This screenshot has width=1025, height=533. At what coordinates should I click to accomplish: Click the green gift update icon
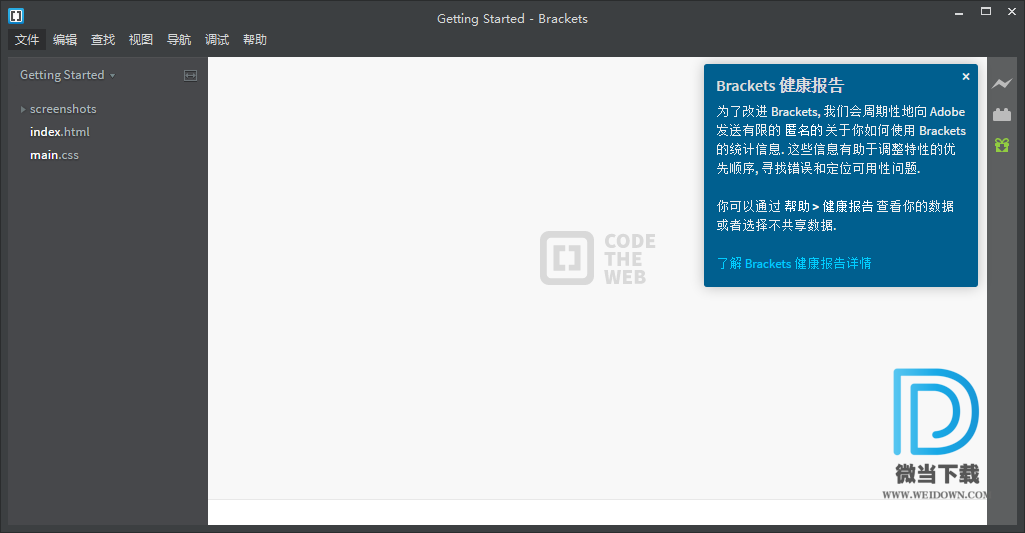[x=1001, y=145]
